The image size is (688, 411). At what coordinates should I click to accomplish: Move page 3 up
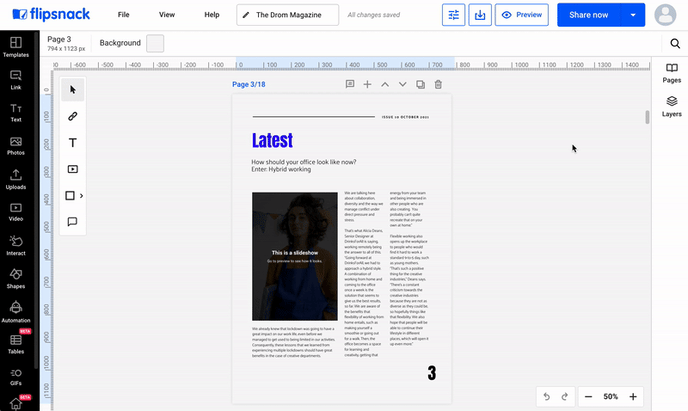tap(385, 84)
